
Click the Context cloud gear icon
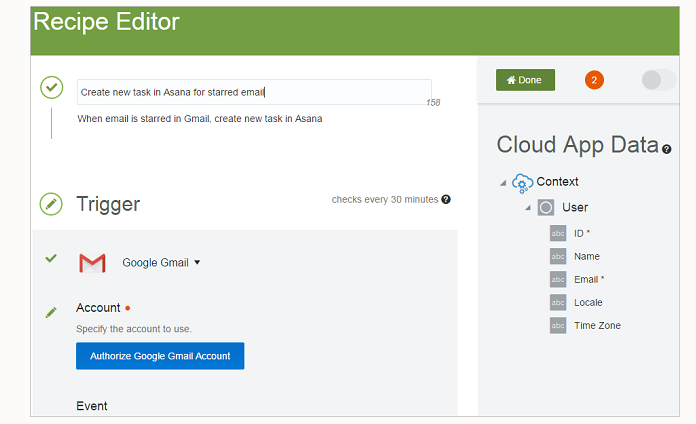click(522, 182)
